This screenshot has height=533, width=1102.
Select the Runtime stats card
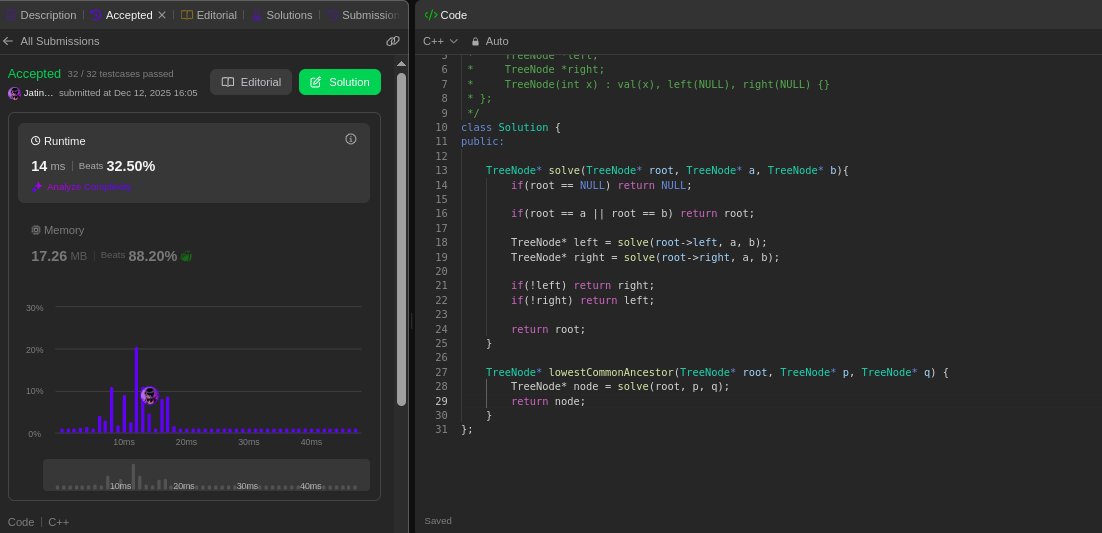(193, 163)
